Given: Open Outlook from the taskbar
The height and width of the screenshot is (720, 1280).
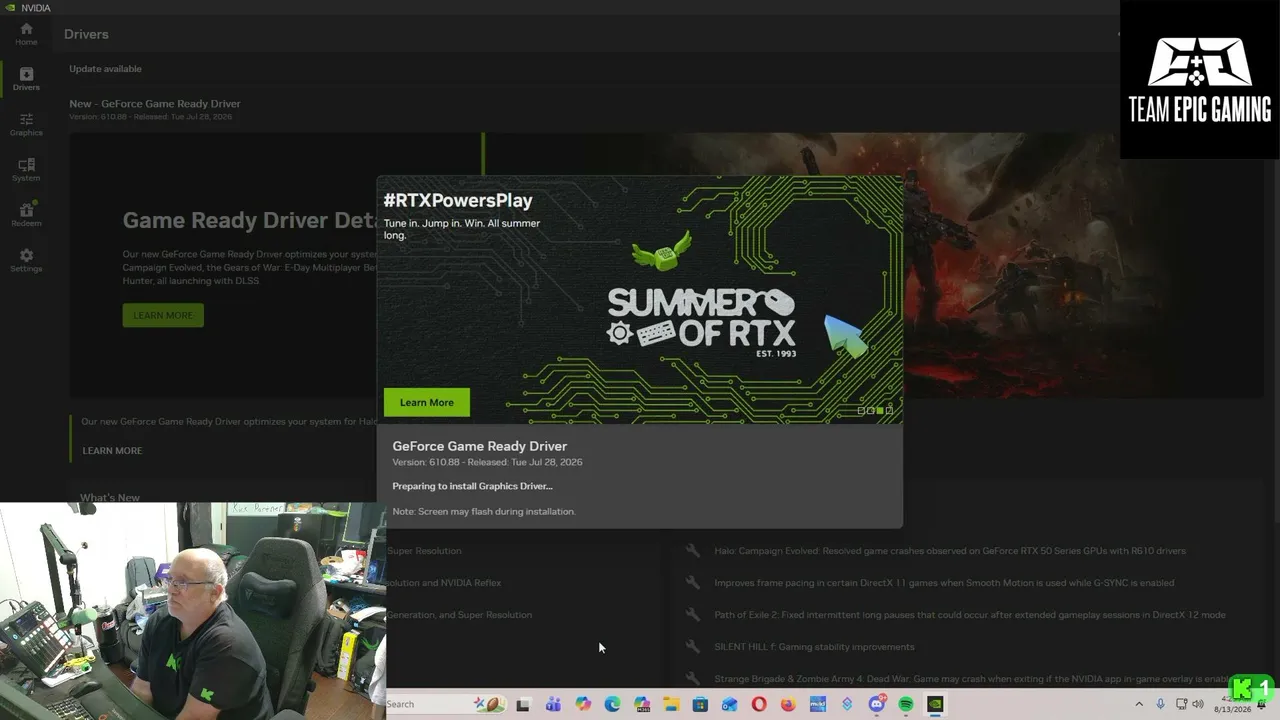Looking at the screenshot, I should click(x=730, y=704).
